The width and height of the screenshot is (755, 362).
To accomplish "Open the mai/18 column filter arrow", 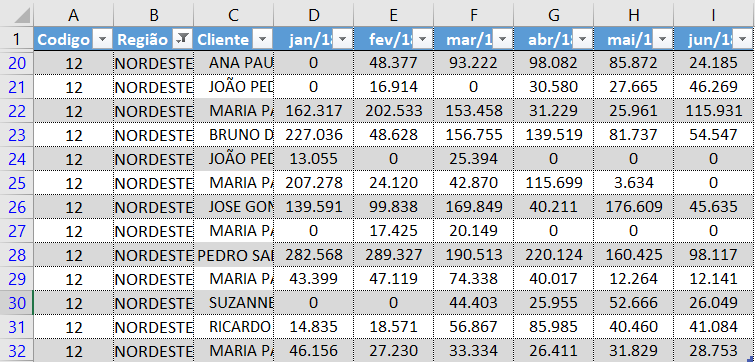I will point(662,39).
